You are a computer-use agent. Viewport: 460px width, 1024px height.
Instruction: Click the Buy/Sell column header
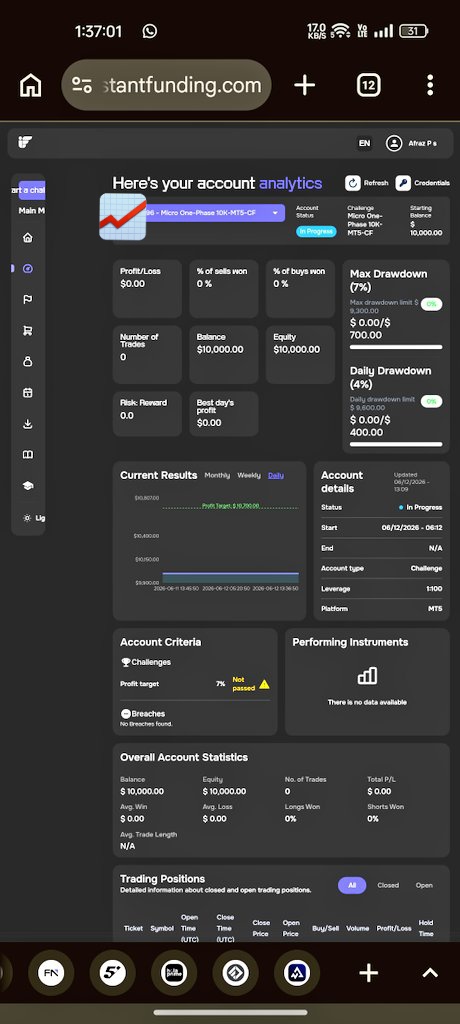(x=323, y=928)
